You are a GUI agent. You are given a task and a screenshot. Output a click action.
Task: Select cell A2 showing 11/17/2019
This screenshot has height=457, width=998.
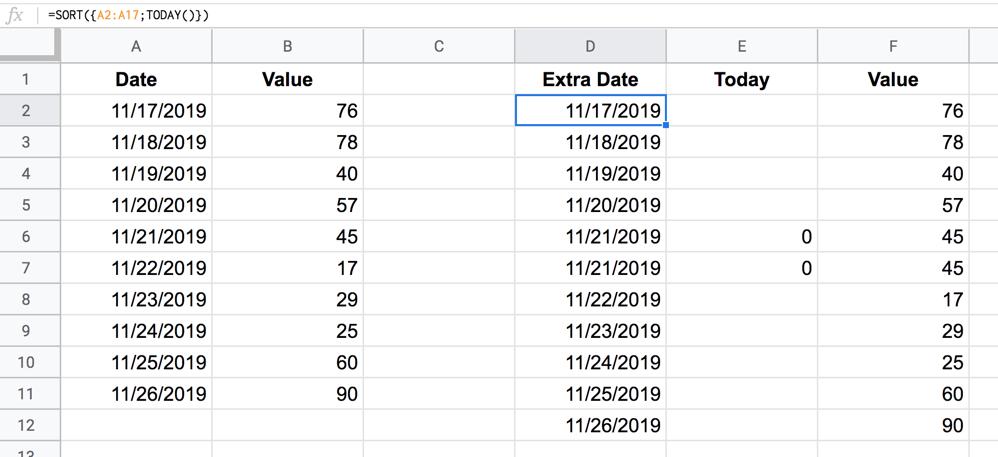point(136,111)
